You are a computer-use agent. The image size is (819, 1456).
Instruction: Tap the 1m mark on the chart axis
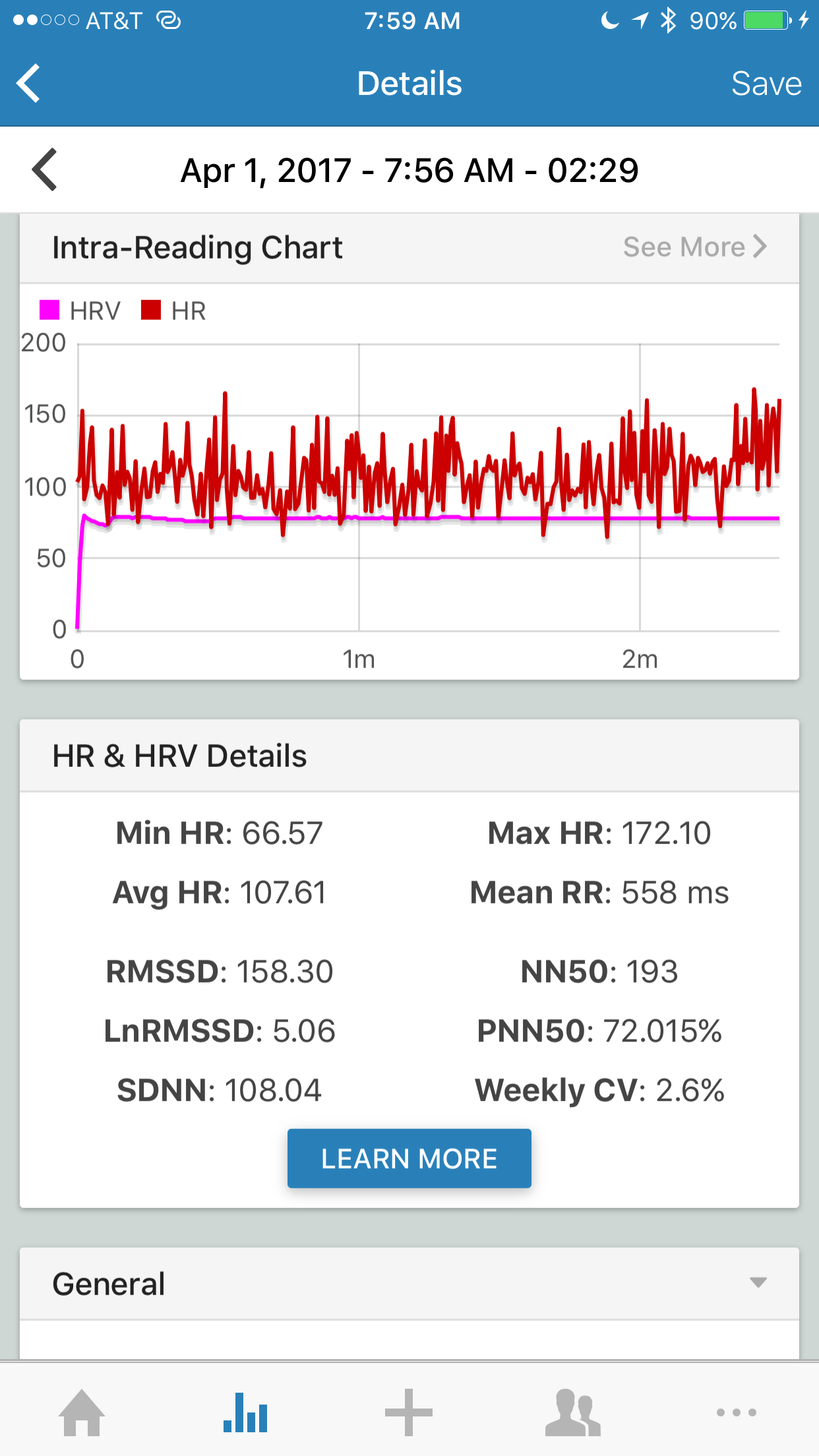(x=359, y=659)
